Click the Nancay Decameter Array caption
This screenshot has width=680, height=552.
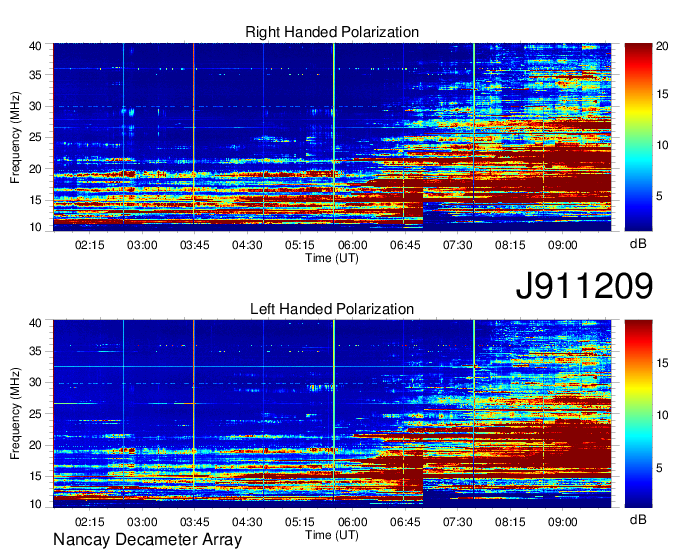[147, 540]
